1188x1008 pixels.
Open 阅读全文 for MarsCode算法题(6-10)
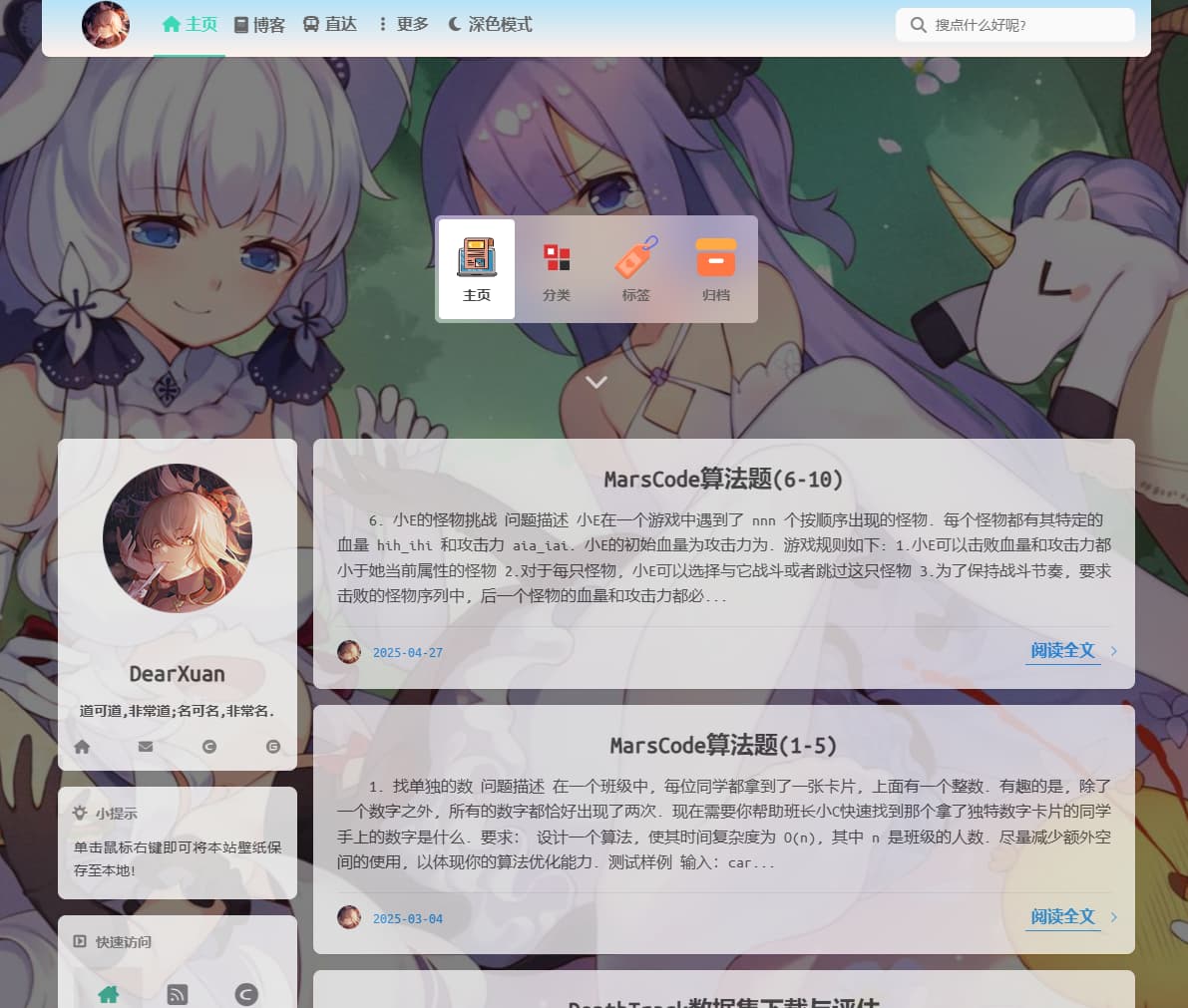pos(1063,650)
